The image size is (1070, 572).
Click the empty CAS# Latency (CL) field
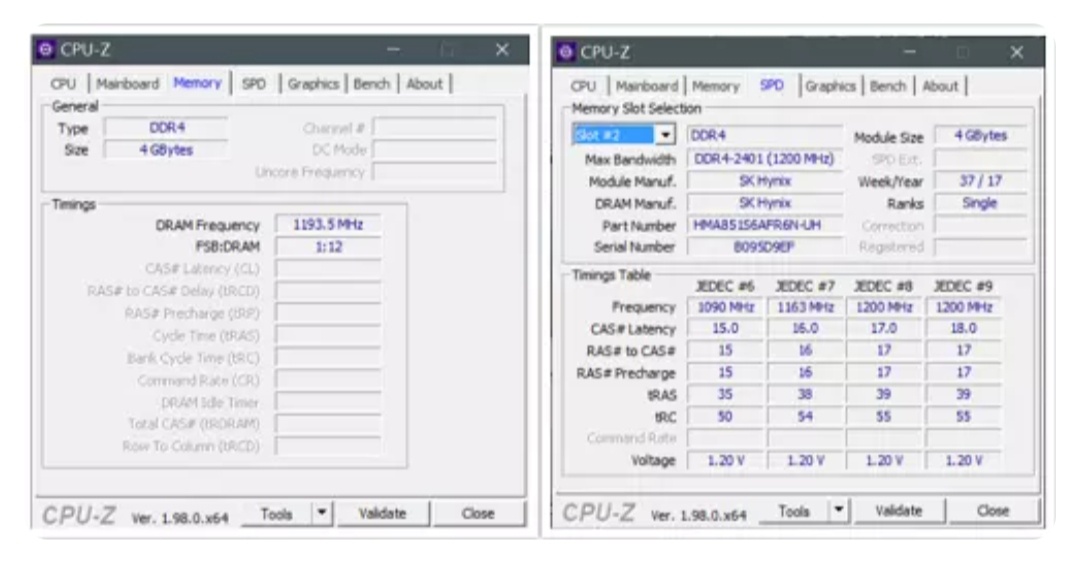pyautogui.click(x=328, y=268)
